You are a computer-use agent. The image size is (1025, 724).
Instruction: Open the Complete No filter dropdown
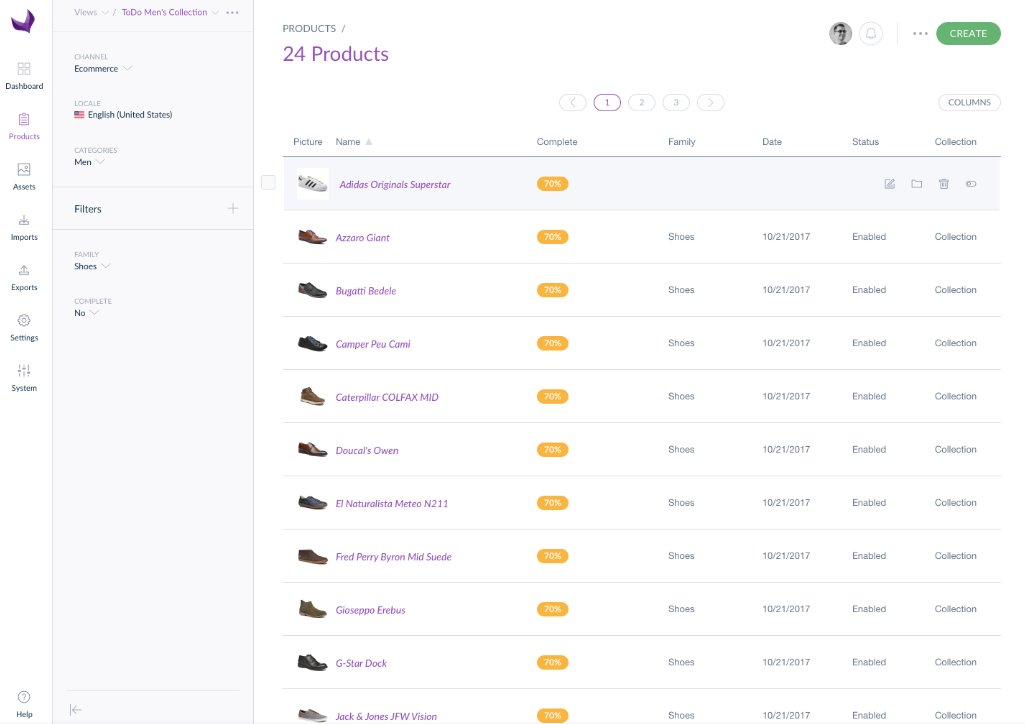pos(87,313)
